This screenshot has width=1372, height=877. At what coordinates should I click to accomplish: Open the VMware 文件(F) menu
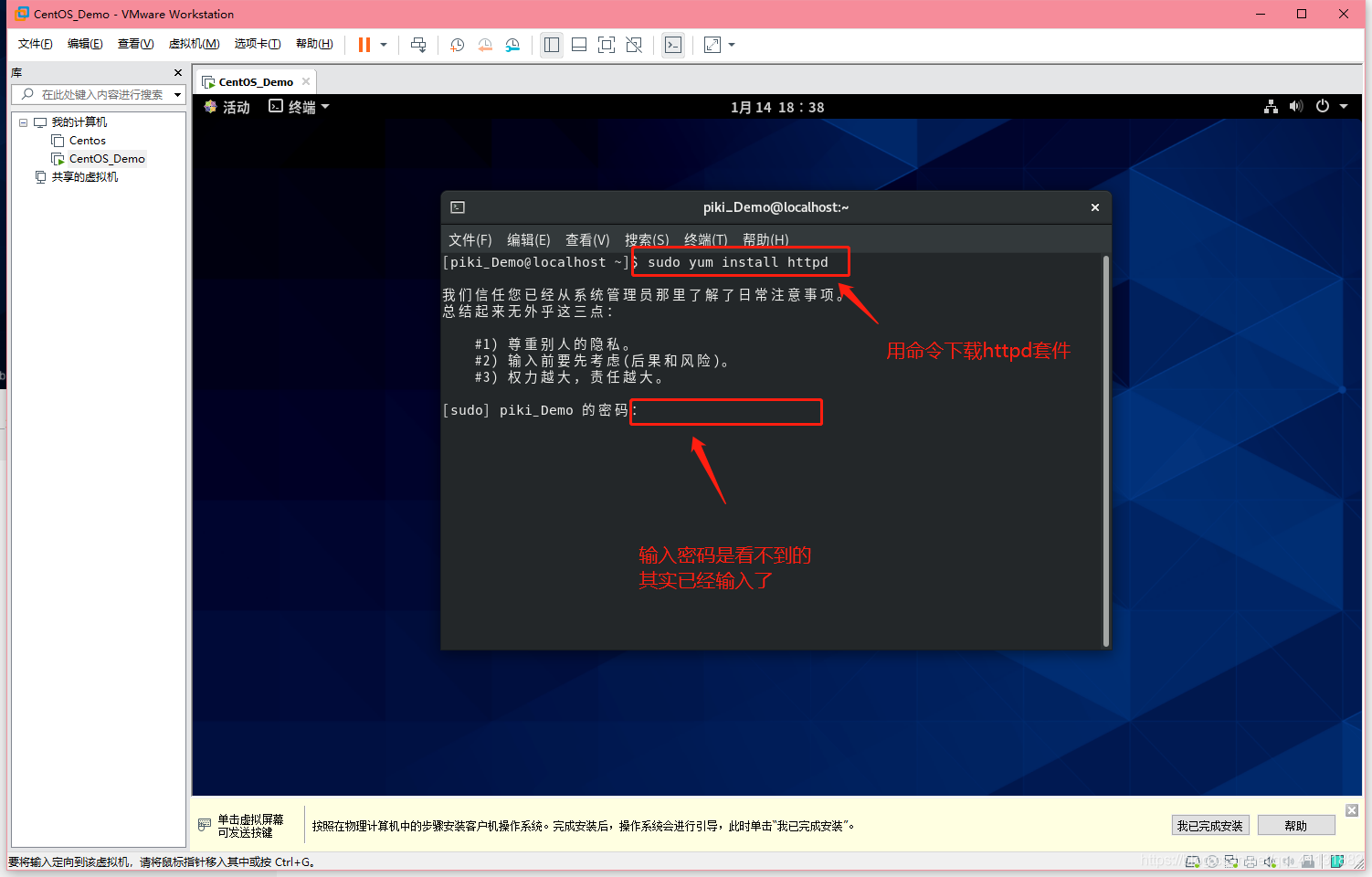click(36, 44)
